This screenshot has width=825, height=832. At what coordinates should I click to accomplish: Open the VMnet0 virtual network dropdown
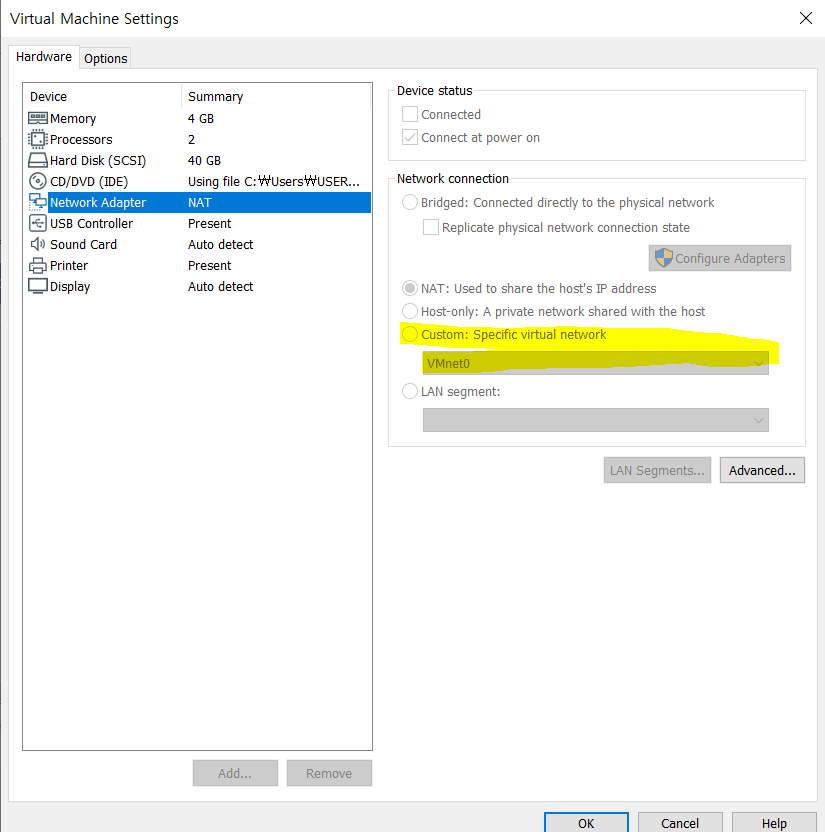pyautogui.click(x=595, y=363)
